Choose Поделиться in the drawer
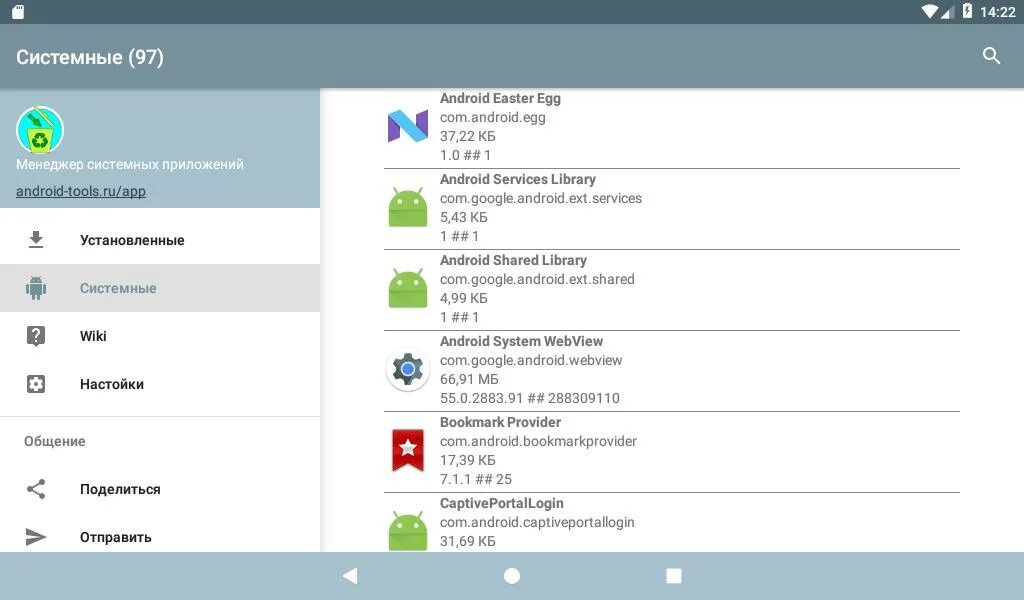 160,489
